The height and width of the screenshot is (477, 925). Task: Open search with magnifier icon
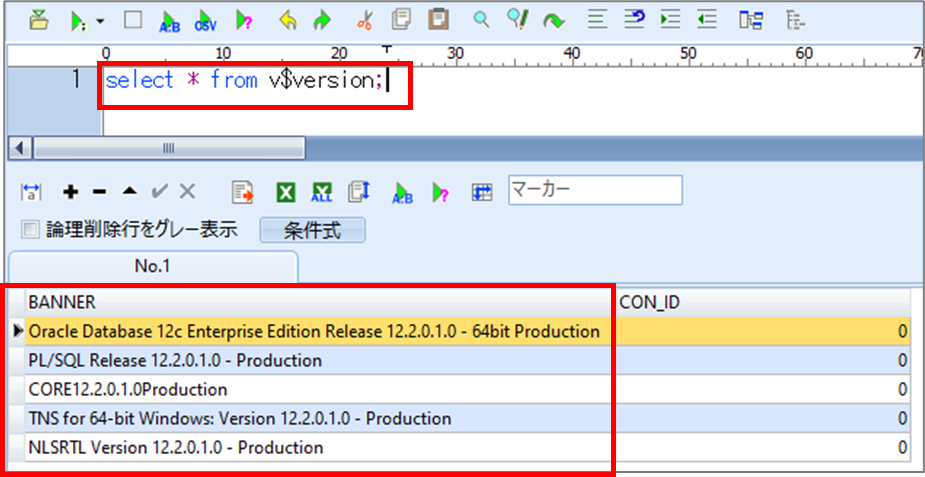click(482, 21)
